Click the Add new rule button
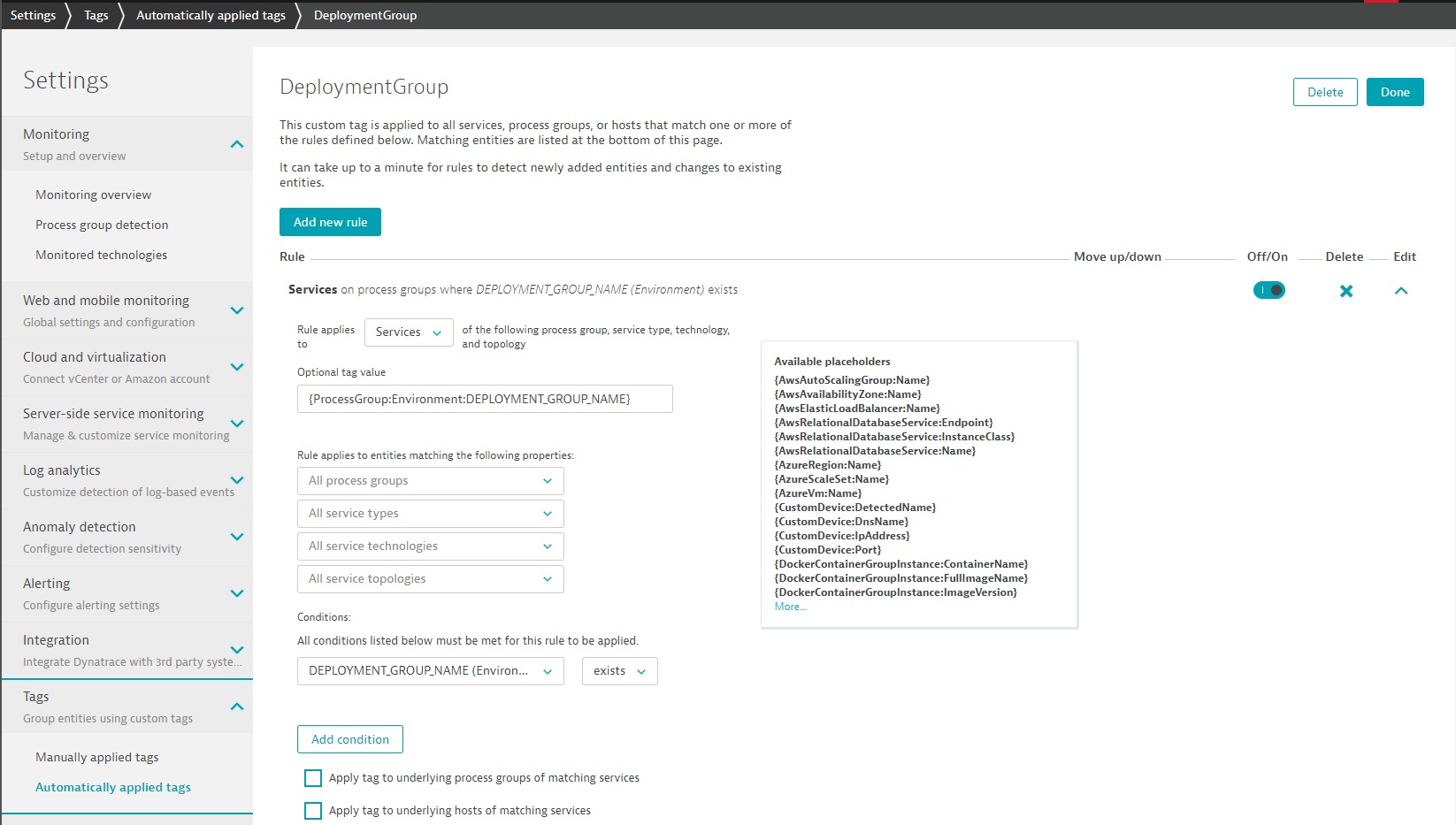Screen dimensions: 1456x825 (x=330, y=222)
